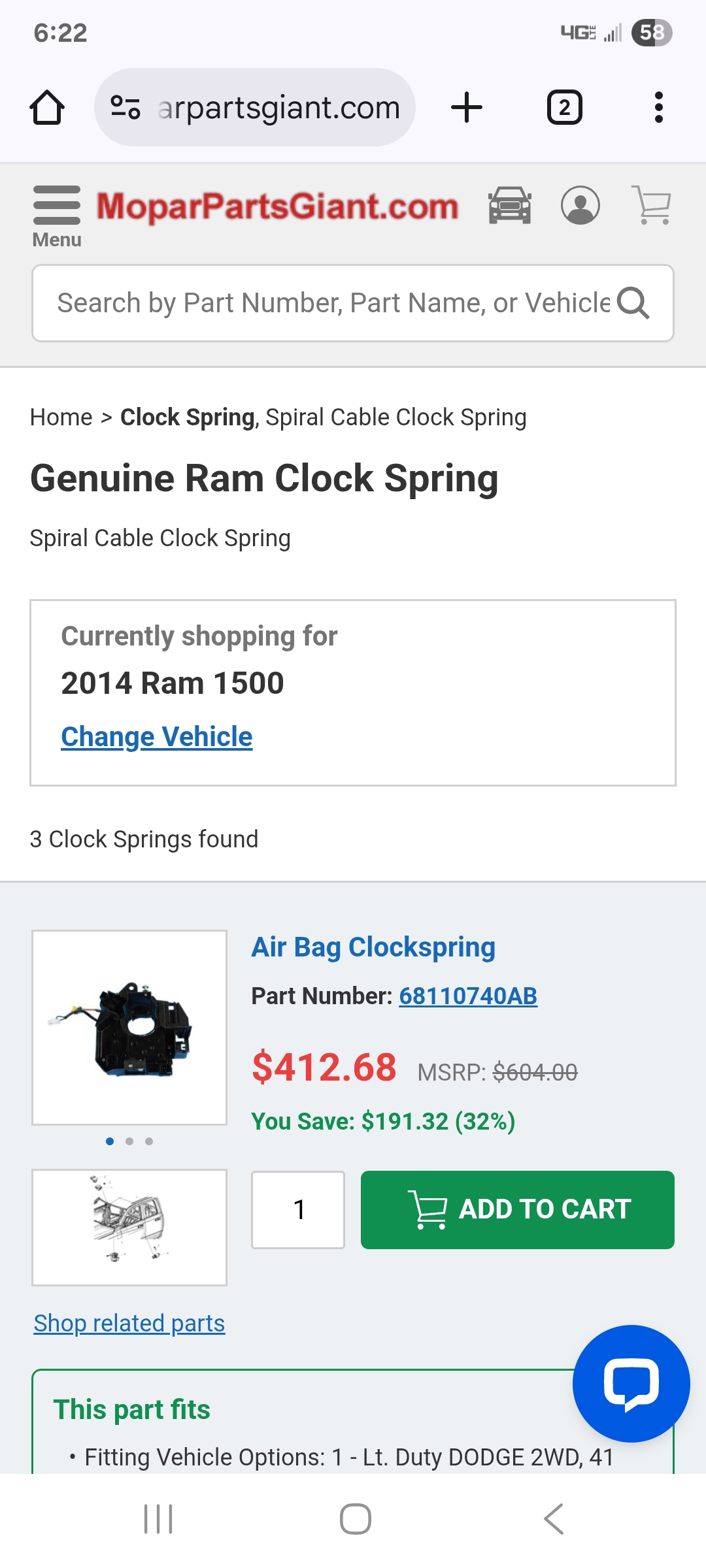The image size is (706, 1568).
Task: Tap the search magnifier icon
Action: point(633,302)
